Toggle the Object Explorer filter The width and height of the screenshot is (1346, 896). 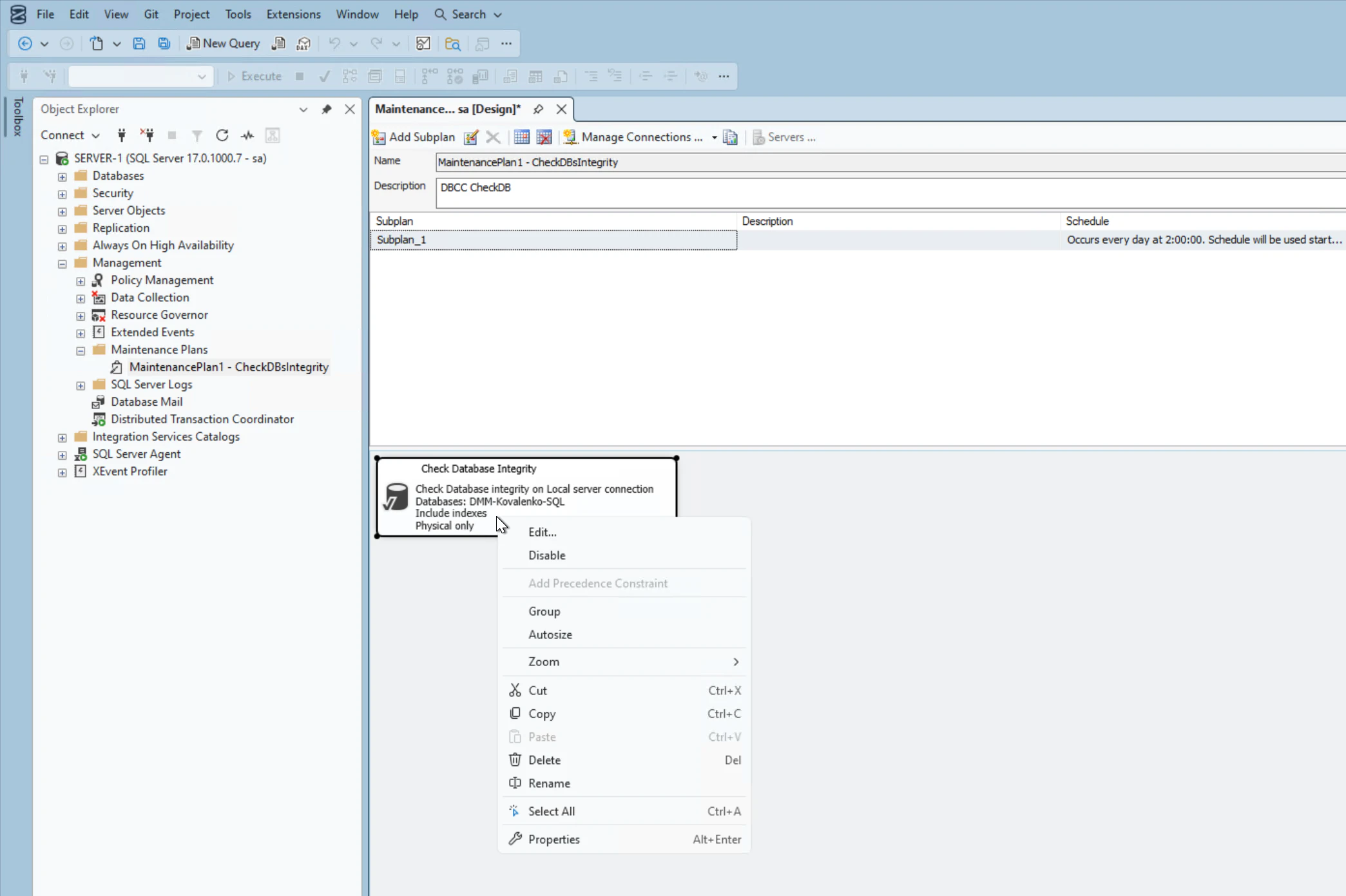(x=197, y=135)
